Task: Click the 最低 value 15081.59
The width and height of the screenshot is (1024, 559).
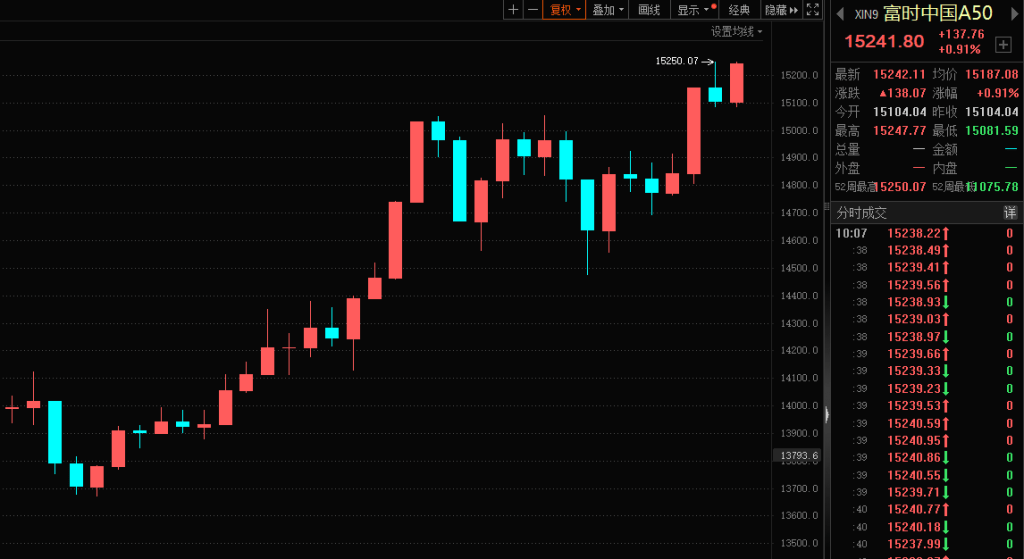Action: click(x=992, y=131)
